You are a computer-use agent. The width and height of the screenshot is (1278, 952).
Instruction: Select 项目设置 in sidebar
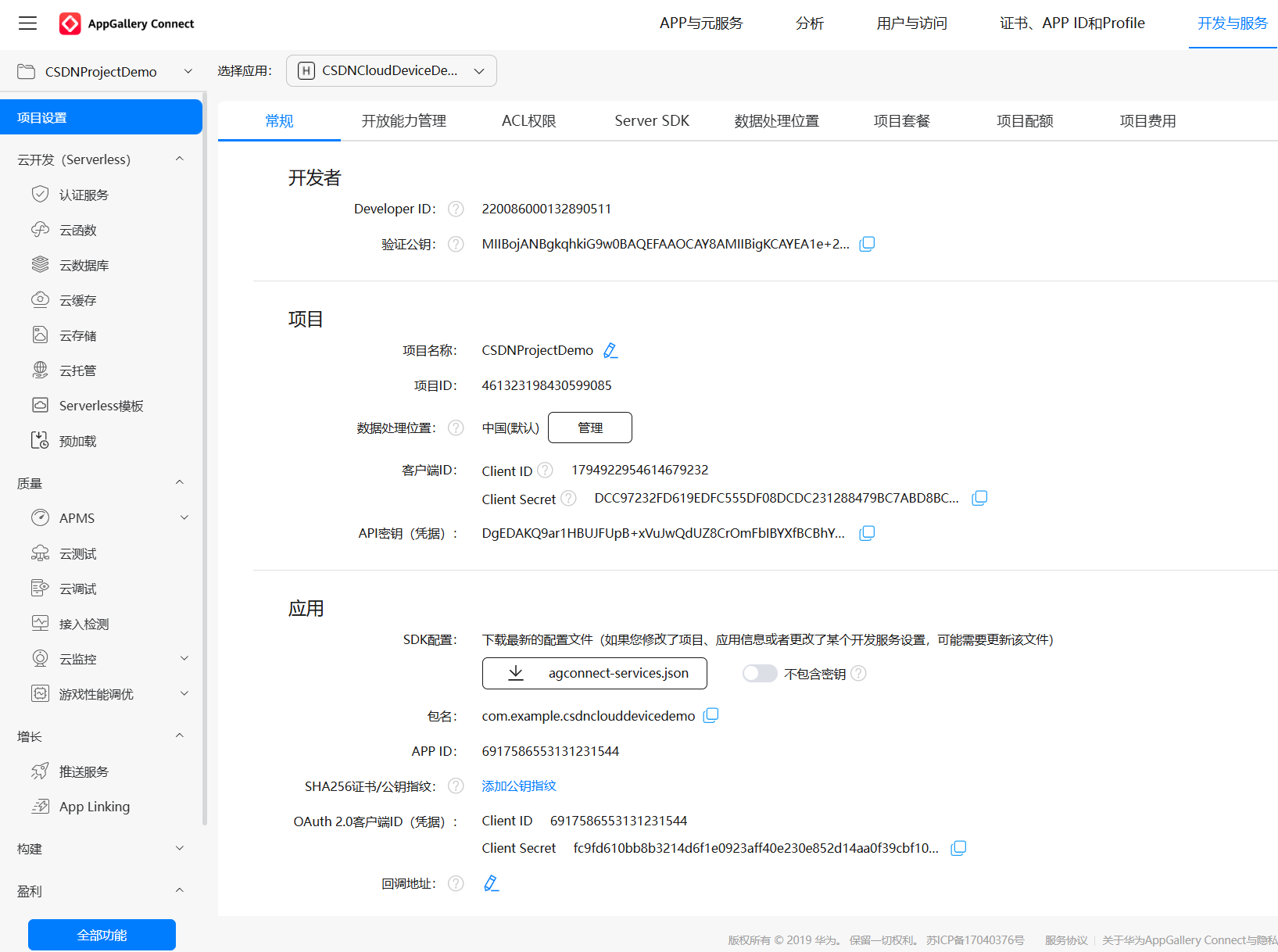102,117
